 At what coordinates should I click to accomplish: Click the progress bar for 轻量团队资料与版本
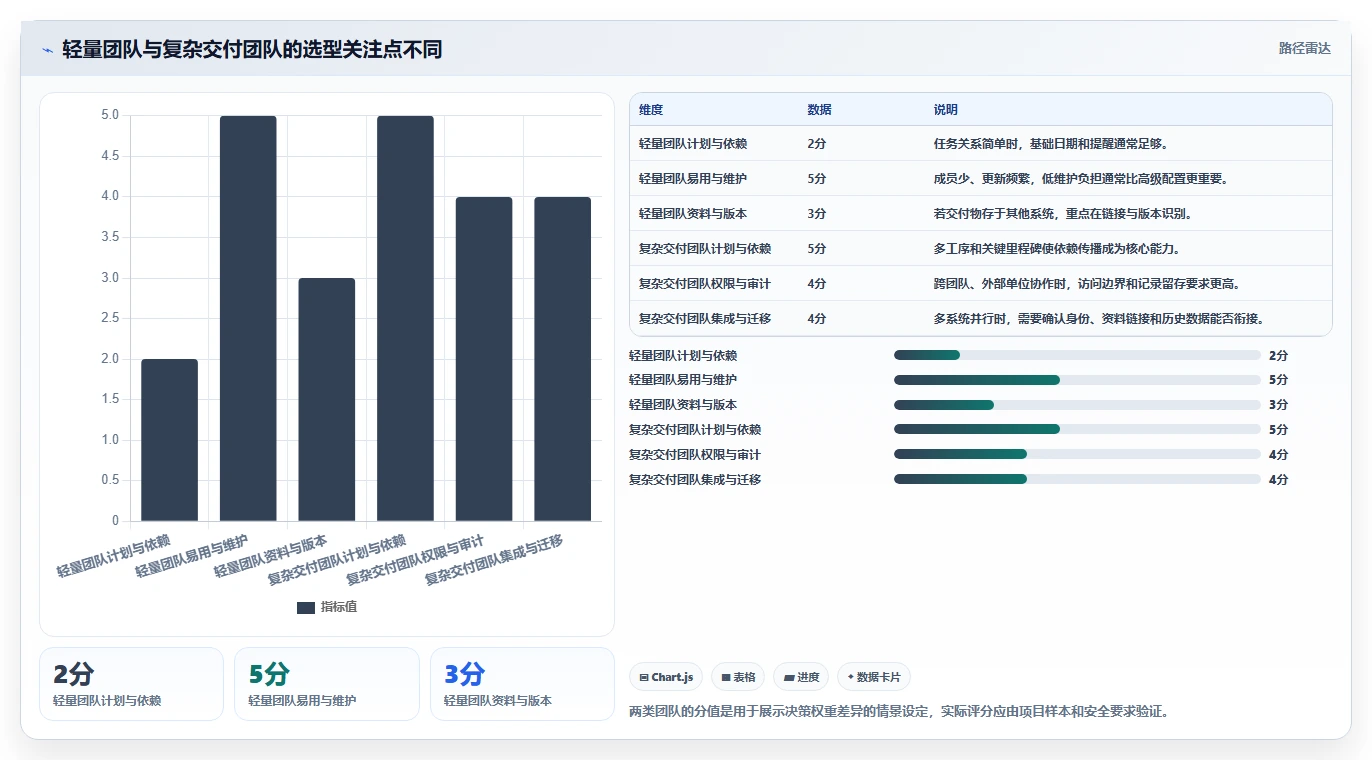tap(1077, 405)
